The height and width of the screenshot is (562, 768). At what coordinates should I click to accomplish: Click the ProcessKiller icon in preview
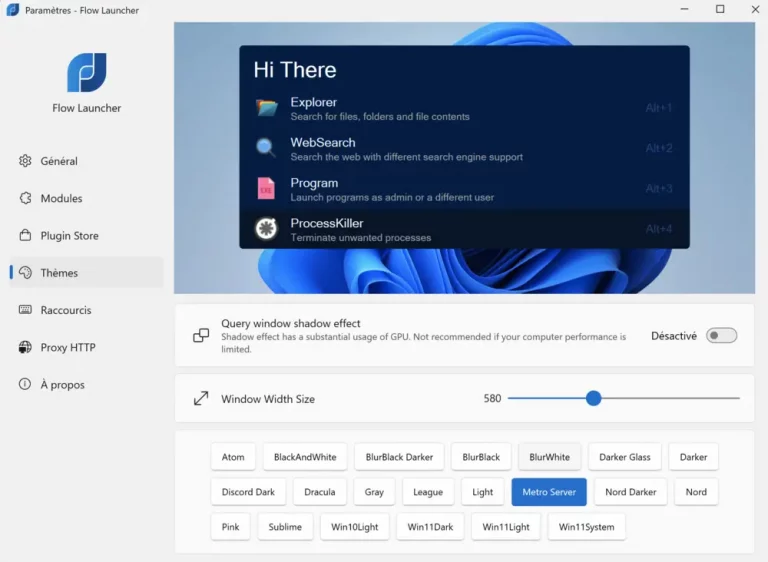266,229
